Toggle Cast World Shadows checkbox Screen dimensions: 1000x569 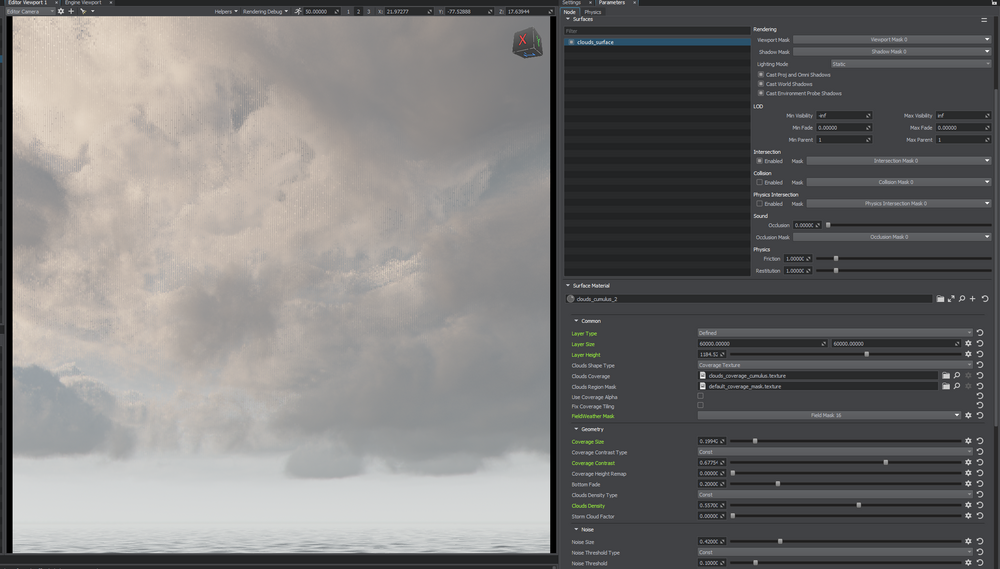click(x=760, y=84)
